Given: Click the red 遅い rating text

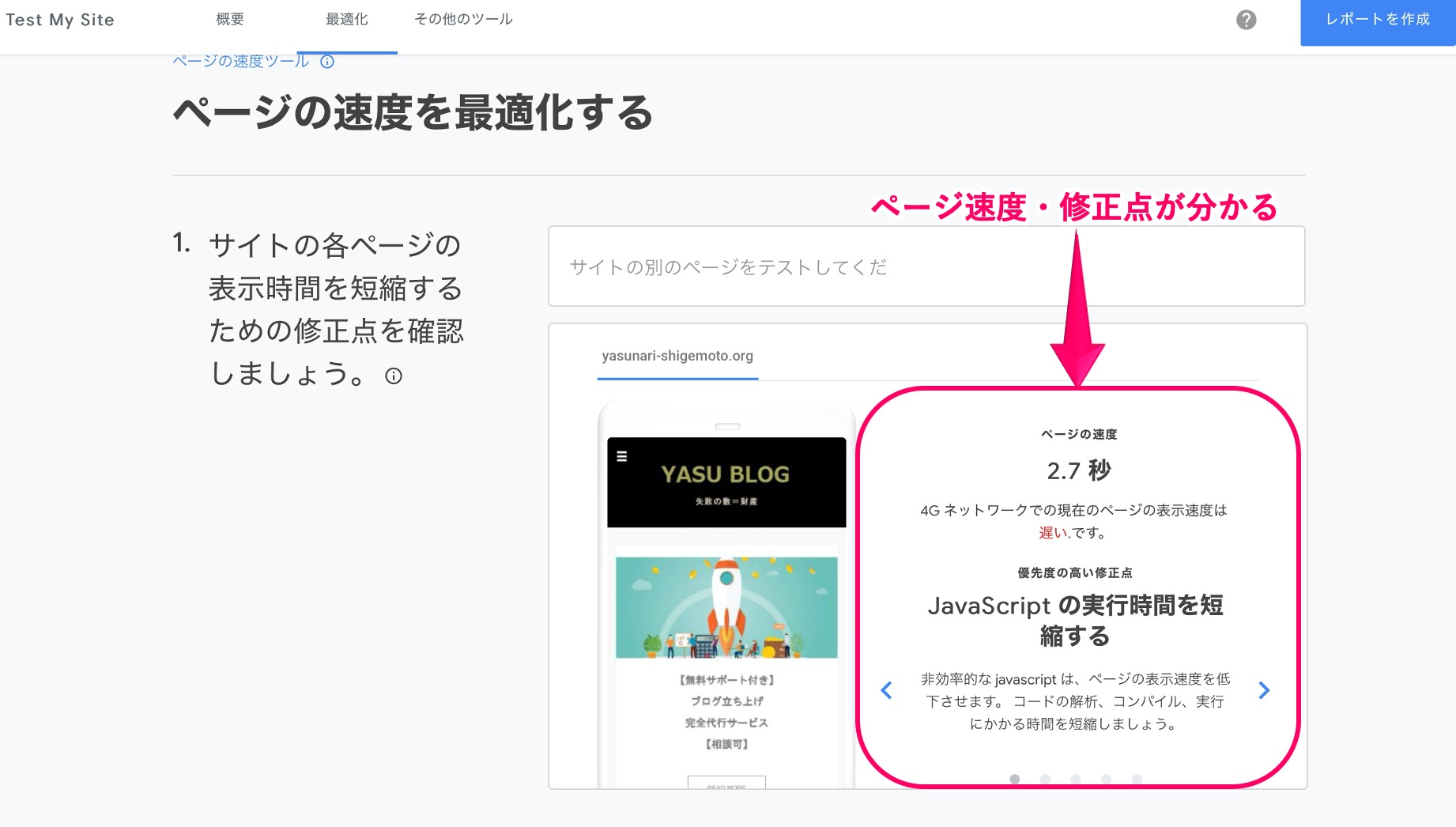Looking at the screenshot, I should 1053,533.
